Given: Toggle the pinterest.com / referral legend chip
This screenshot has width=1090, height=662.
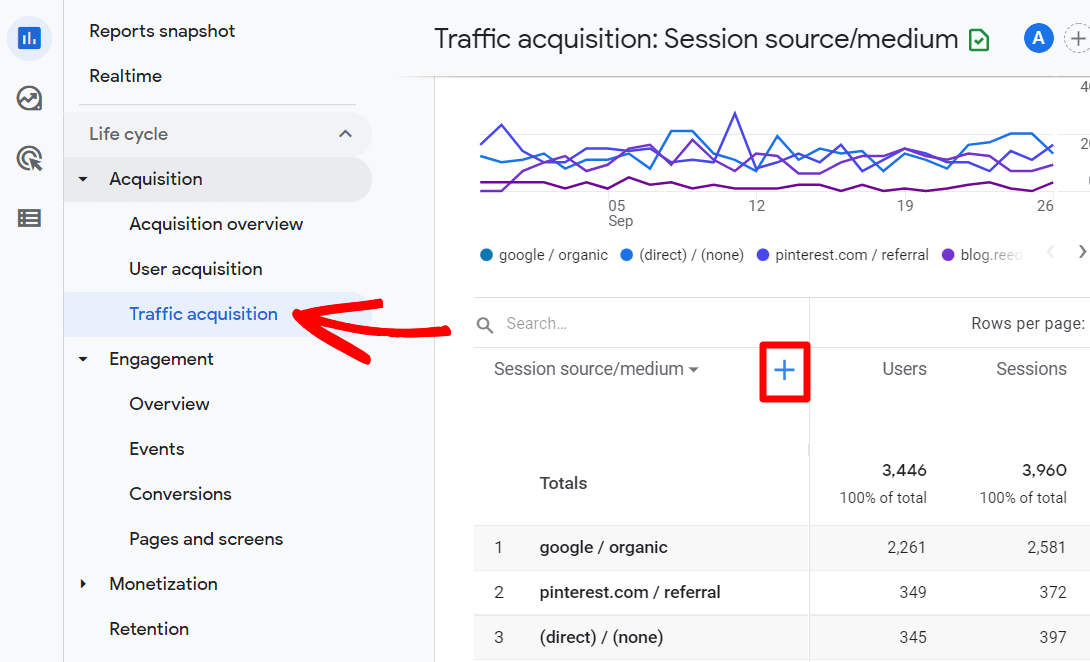Looking at the screenshot, I should (x=842, y=255).
